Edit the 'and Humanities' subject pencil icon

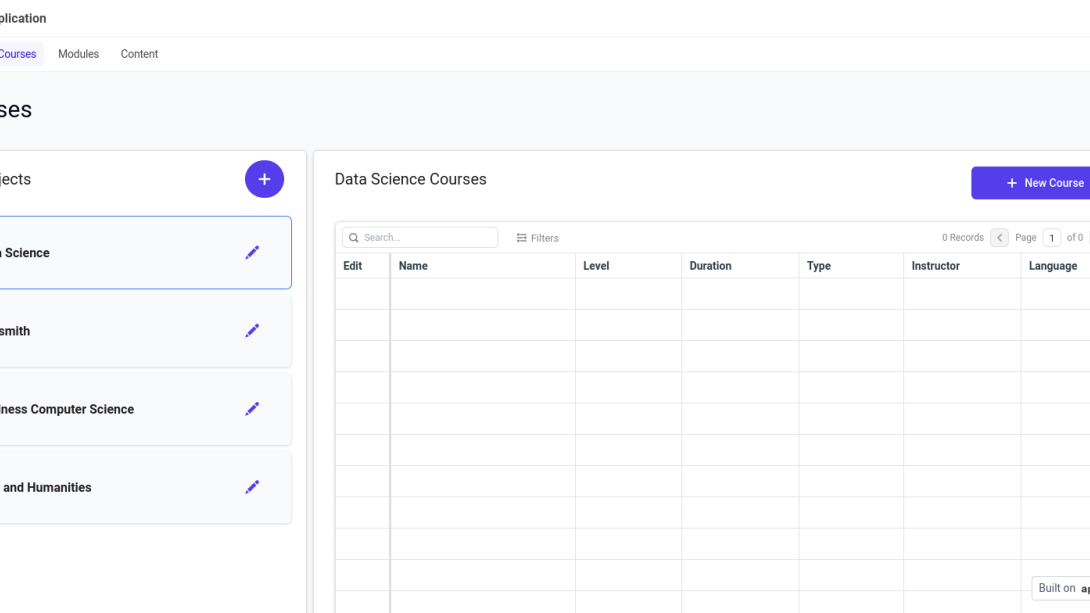pyautogui.click(x=252, y=487)
